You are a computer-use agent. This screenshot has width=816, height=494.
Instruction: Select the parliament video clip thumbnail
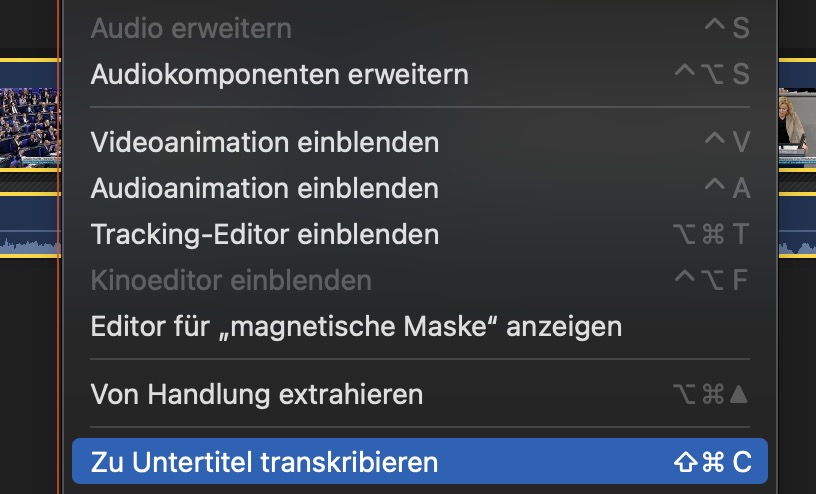pos(28,125)
